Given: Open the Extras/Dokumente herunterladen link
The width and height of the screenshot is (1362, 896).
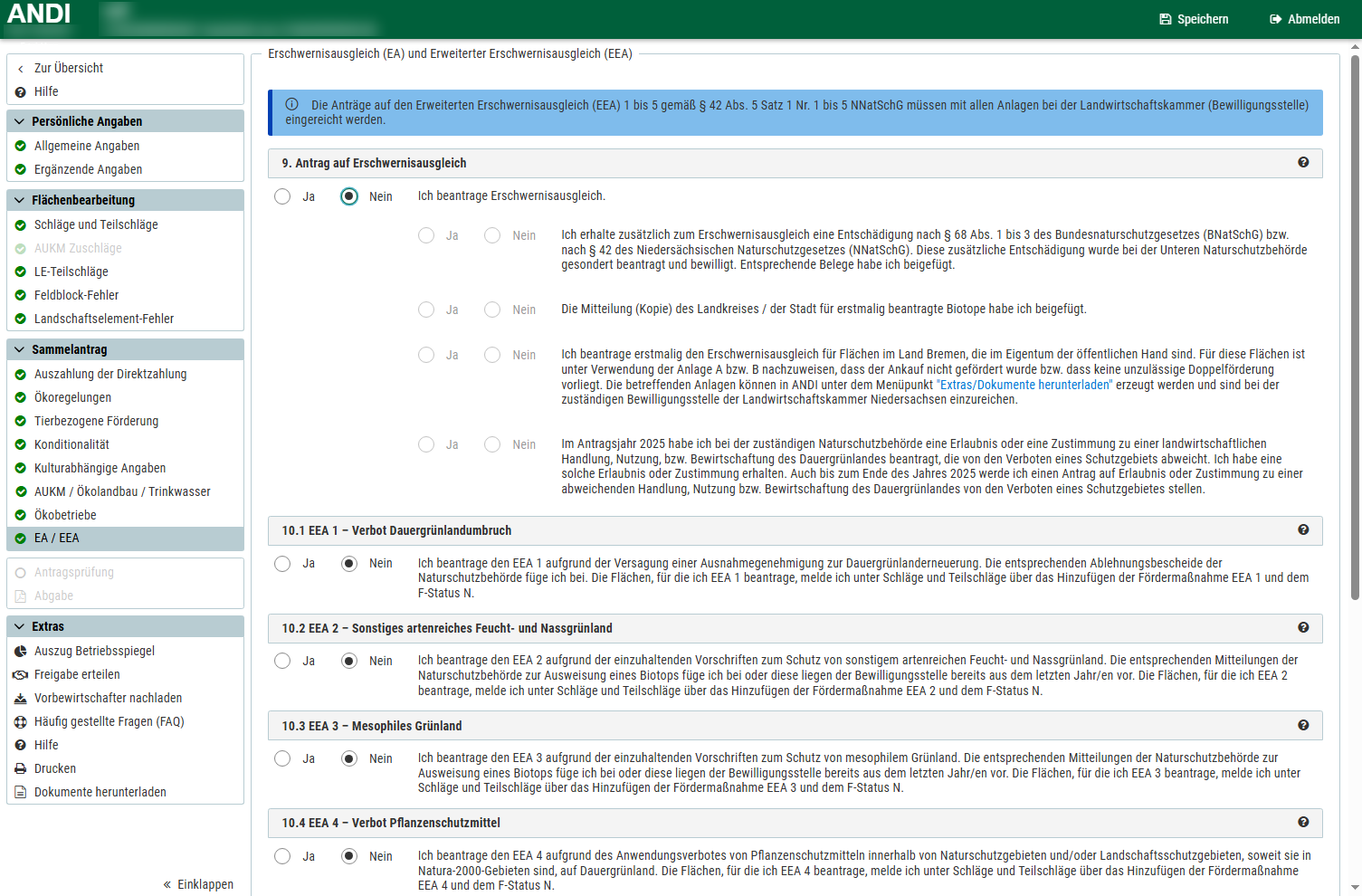Looking at the screenshot, I should pos(1024,385).
